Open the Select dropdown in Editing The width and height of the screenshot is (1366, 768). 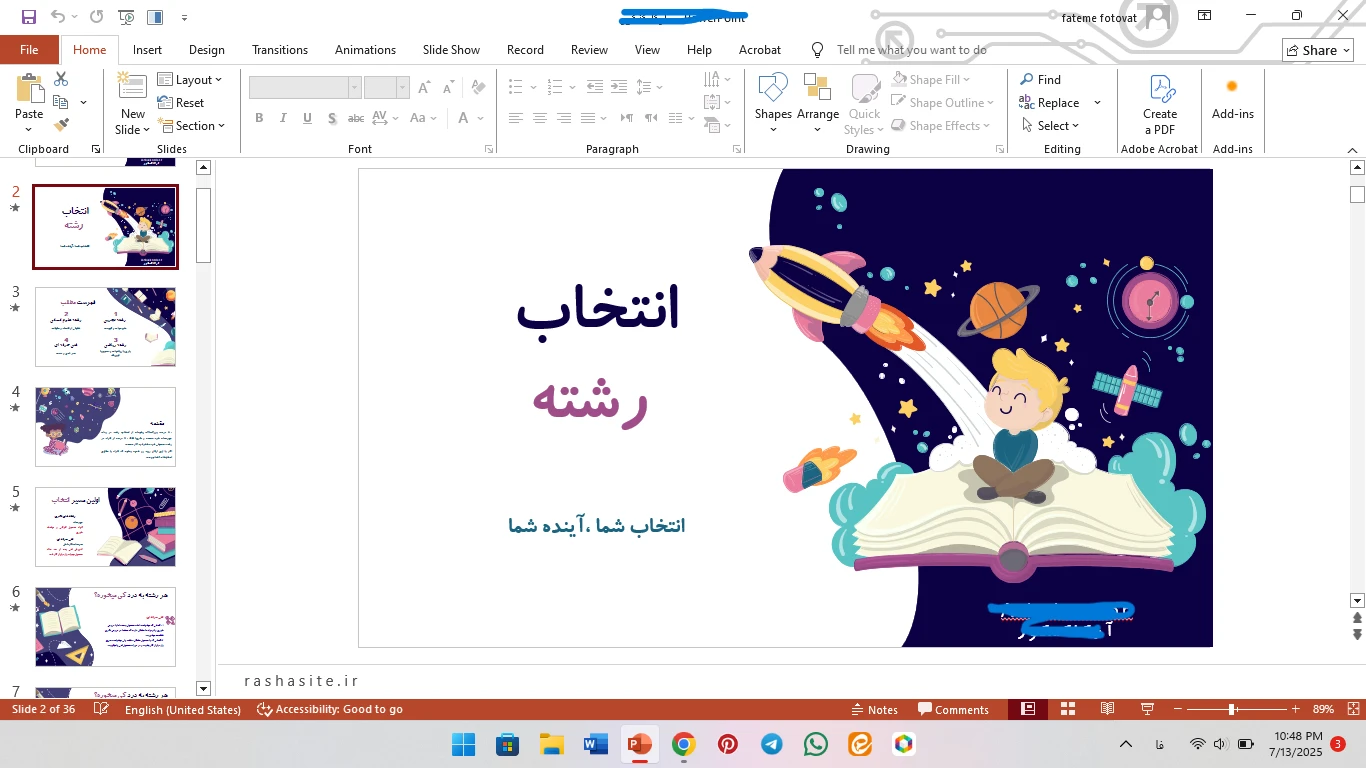click(1051, 126)
